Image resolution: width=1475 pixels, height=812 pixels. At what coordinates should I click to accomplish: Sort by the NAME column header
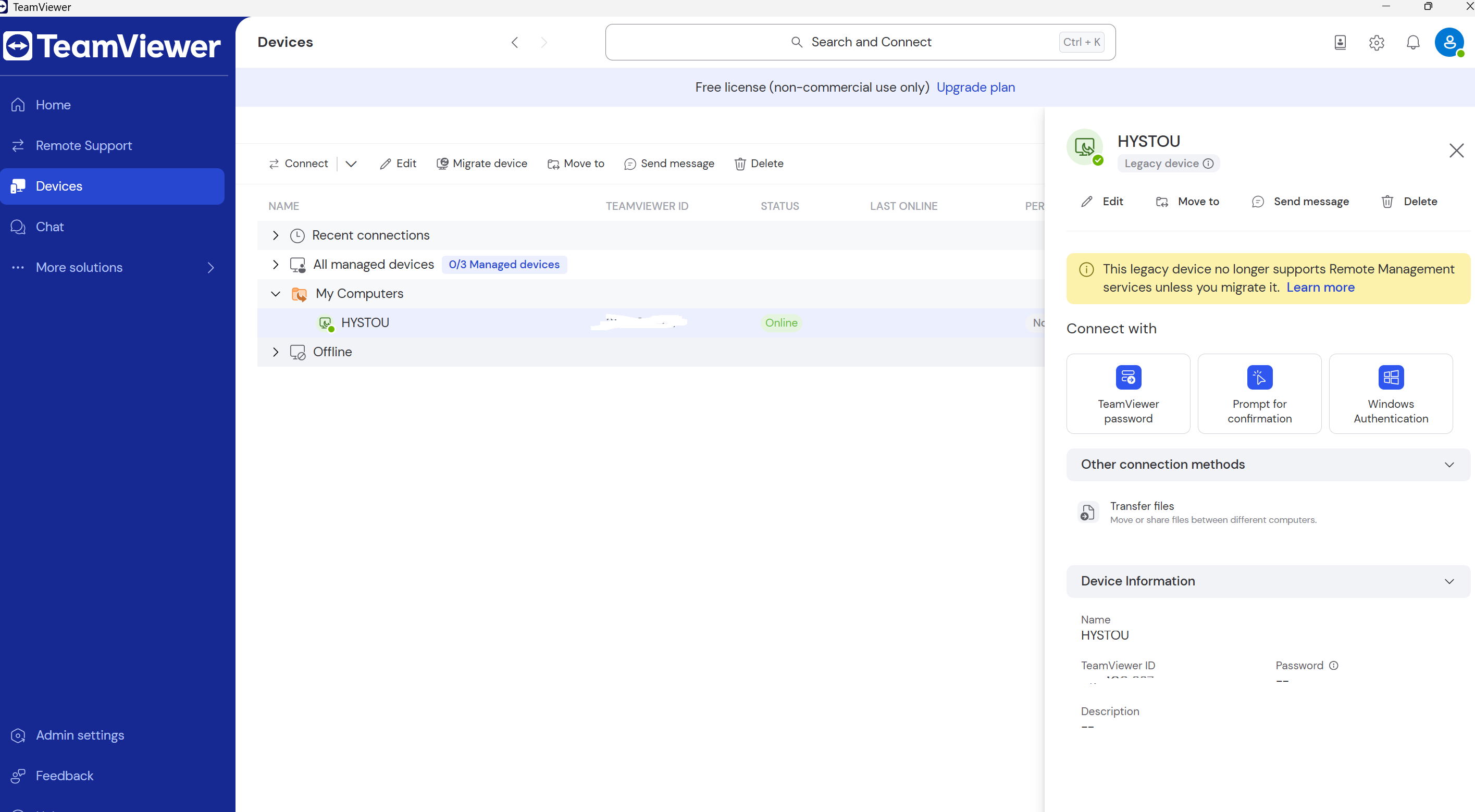click(x=283, y=206)
